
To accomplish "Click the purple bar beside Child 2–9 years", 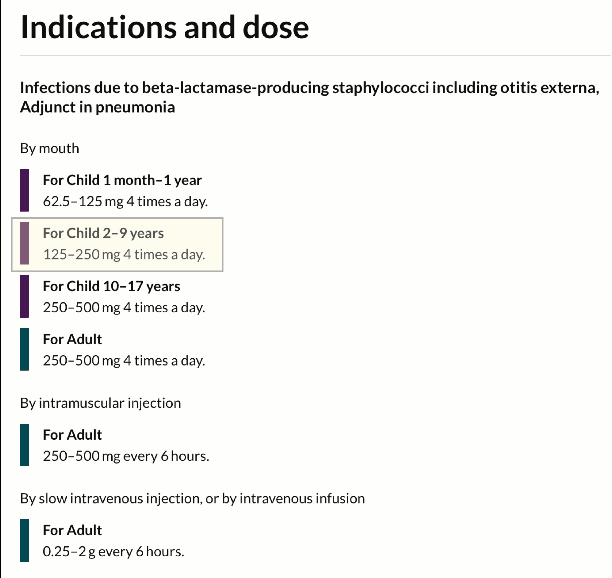I will pyautogui.click(x=25, y=244).
